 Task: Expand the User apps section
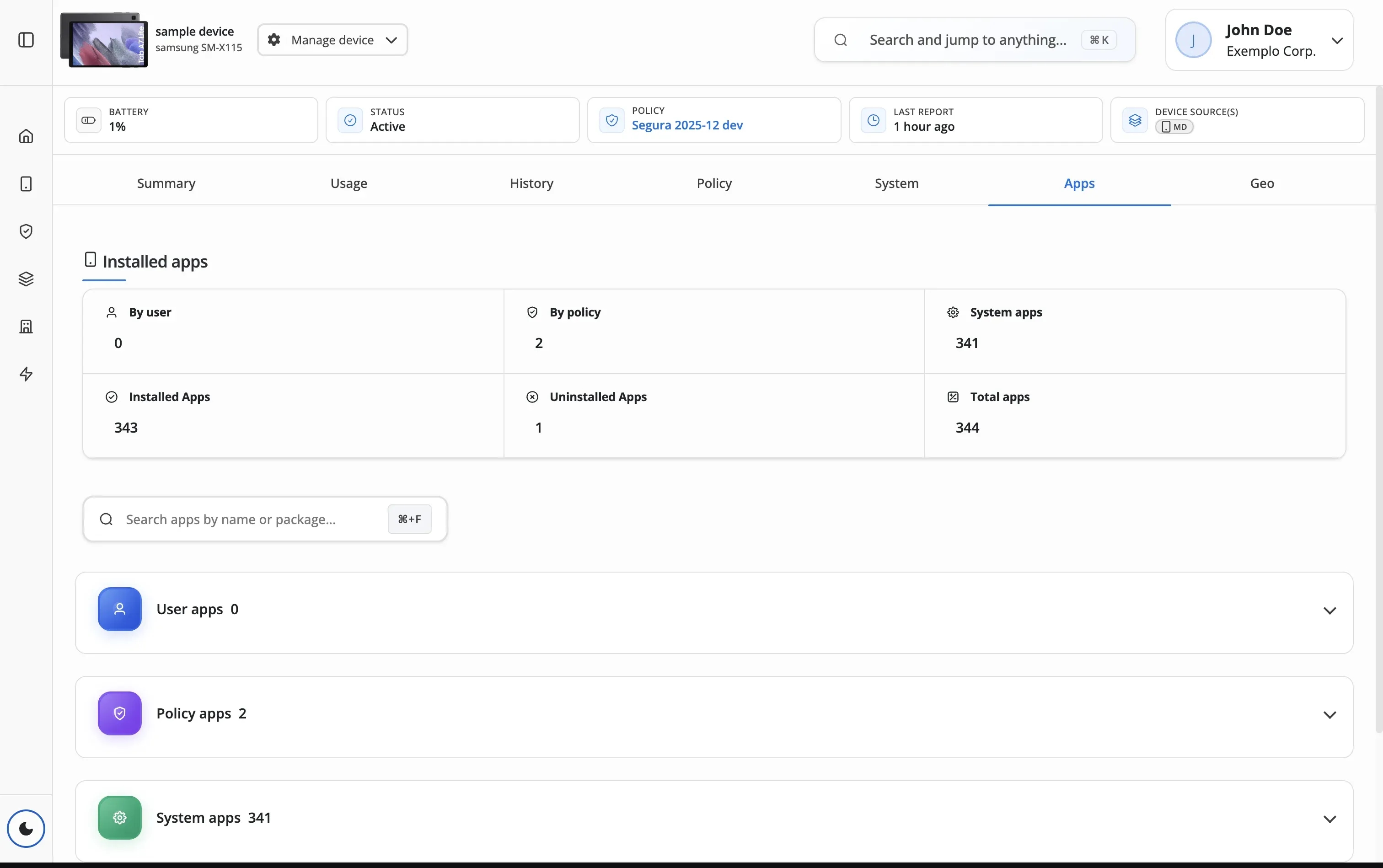pyautogui.click(x=1330, y=610)
